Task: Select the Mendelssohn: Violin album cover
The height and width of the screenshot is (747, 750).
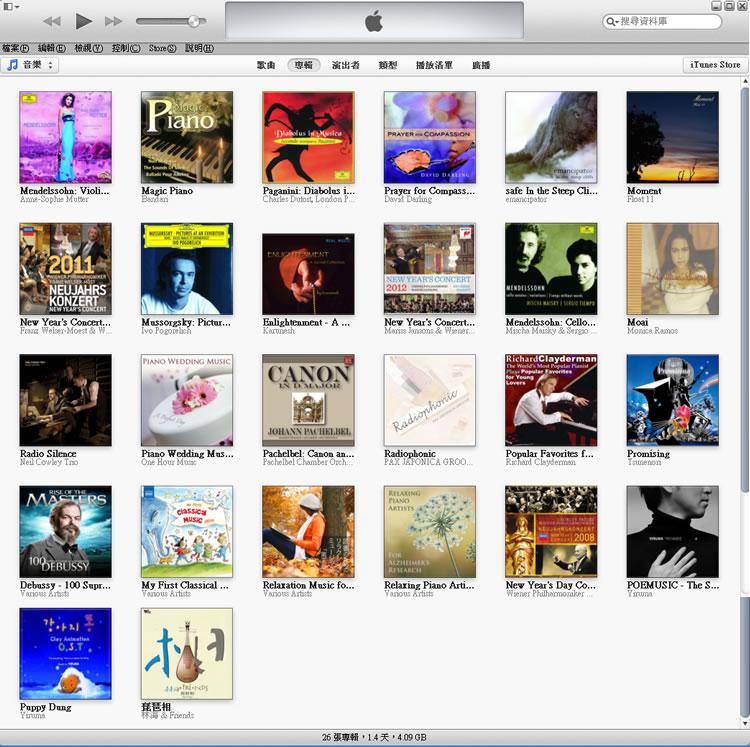Action: pyautogui.click(x=66, y=137)
